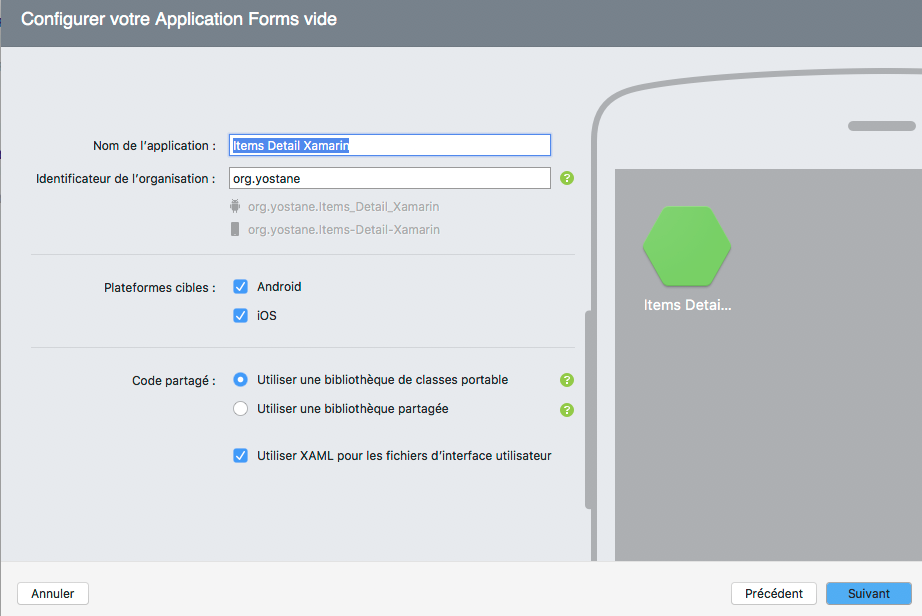This screenshot has height=616, width=922.
Task: Click the 'Code partagé :' label
Action: [x=174, y=381]
